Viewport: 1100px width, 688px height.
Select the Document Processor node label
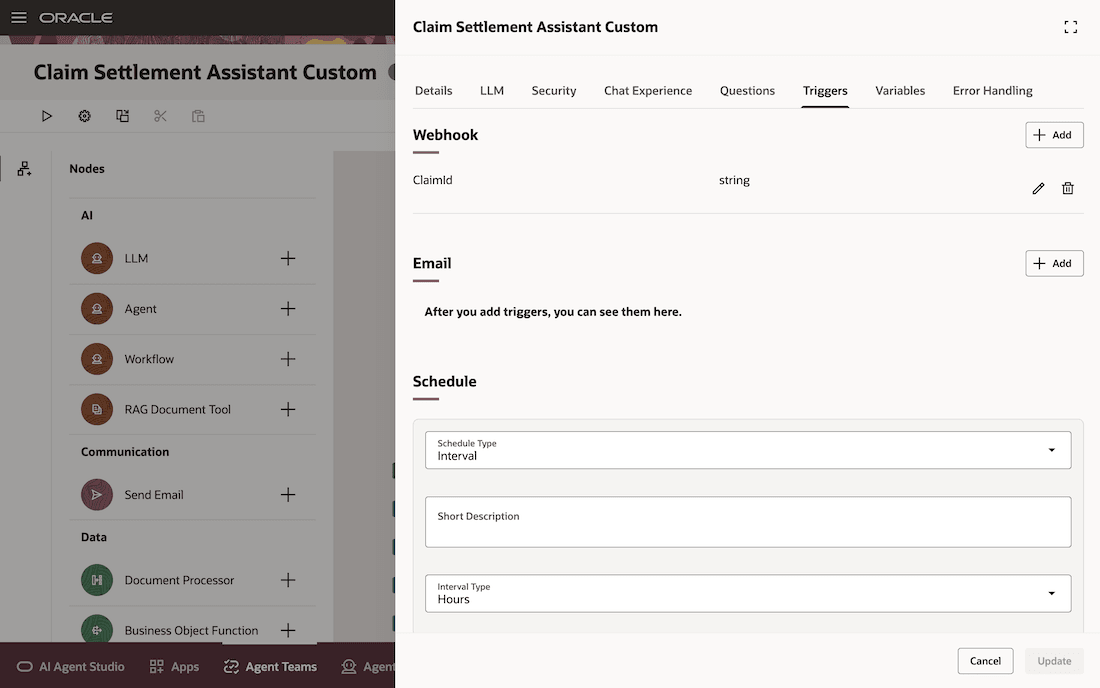179,580
